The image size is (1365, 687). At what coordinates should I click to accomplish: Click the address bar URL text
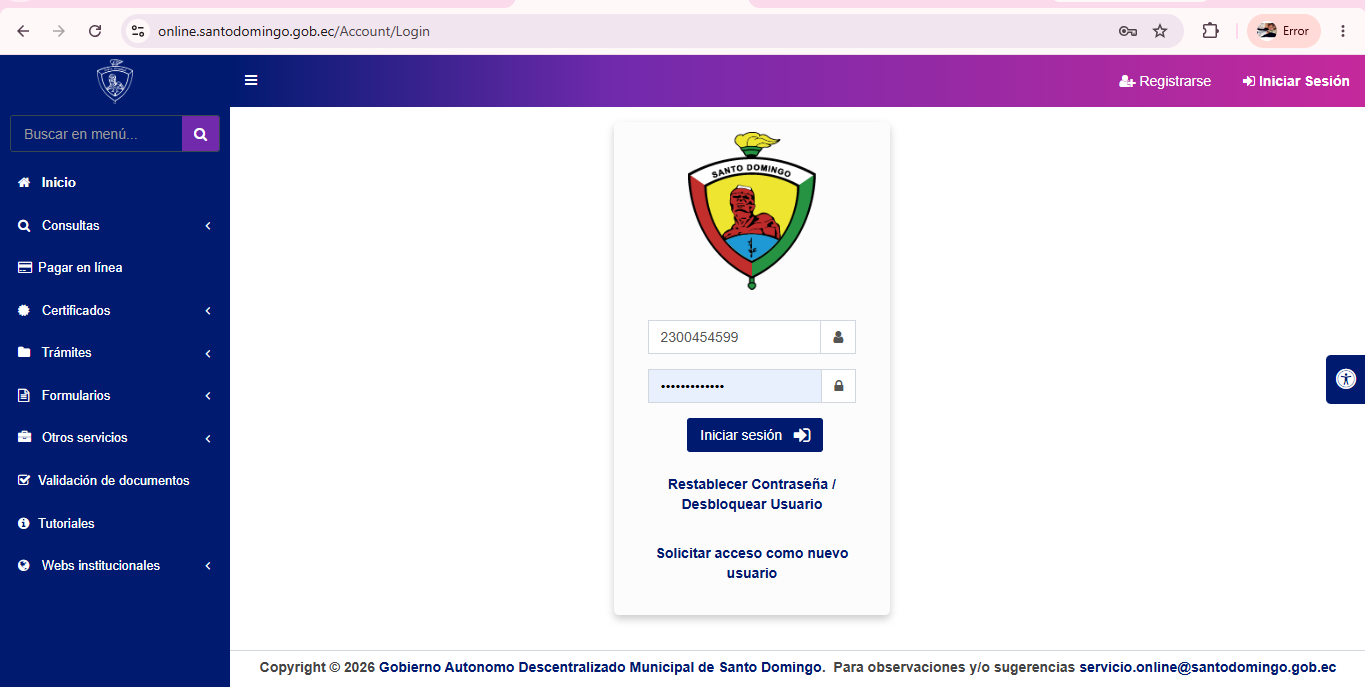pos(294,31)
